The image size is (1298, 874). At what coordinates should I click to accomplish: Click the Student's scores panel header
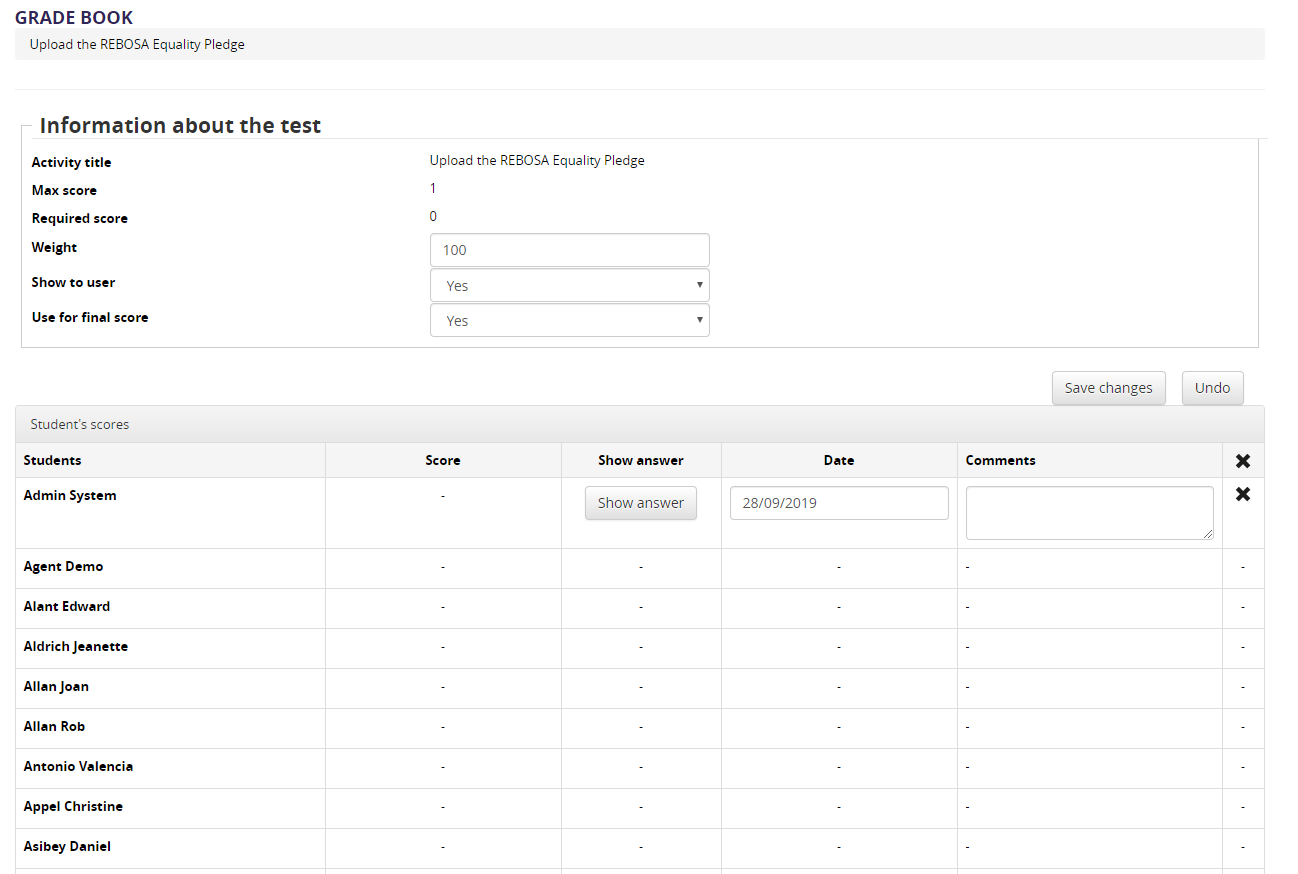(80, 424)
